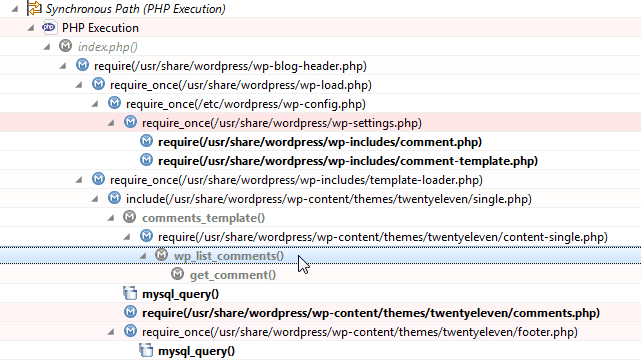Click the method icon beside footer.php require_once
This screenshot has width=641, height=361.
130,331
